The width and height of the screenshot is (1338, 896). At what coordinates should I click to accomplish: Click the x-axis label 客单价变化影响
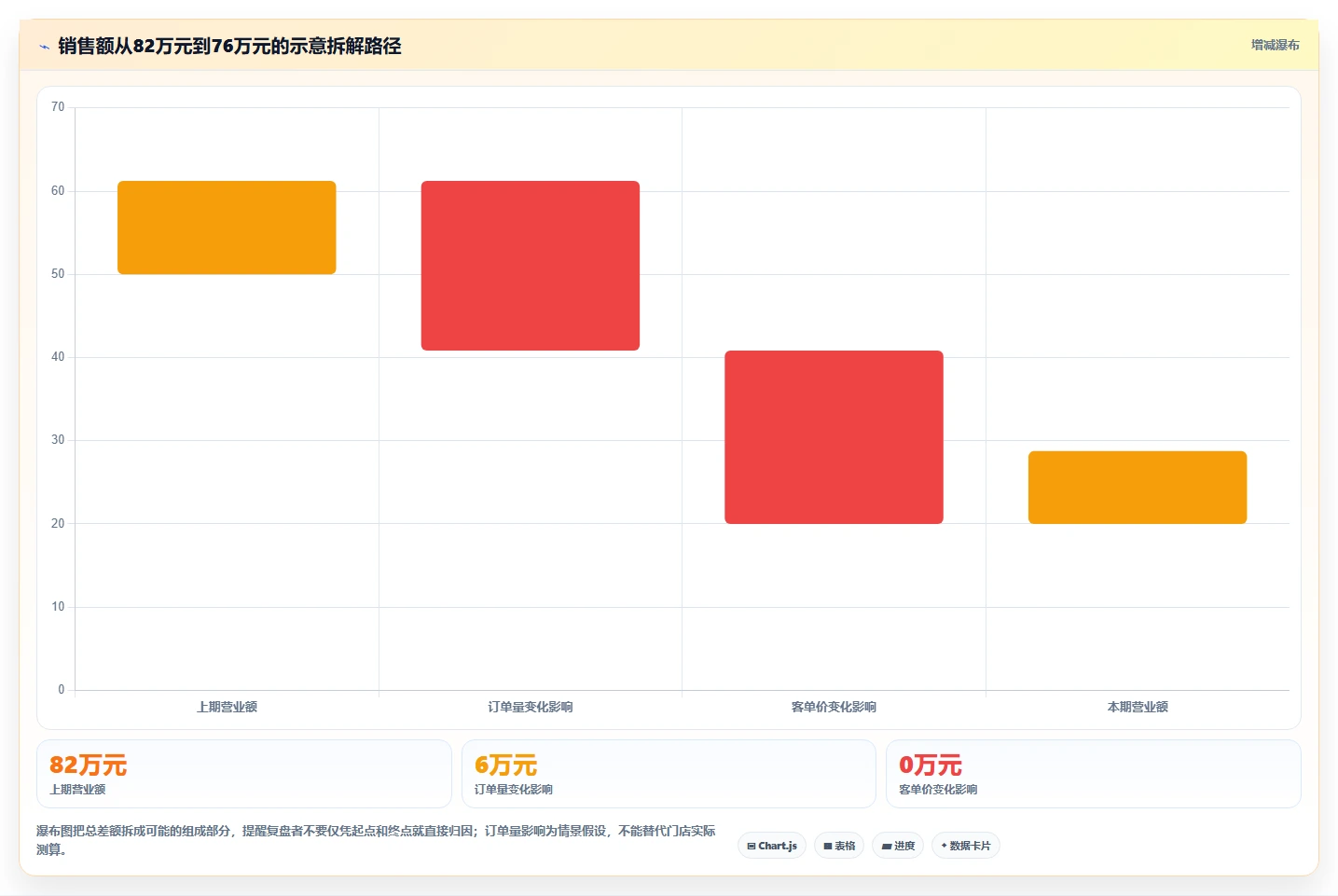834,707
